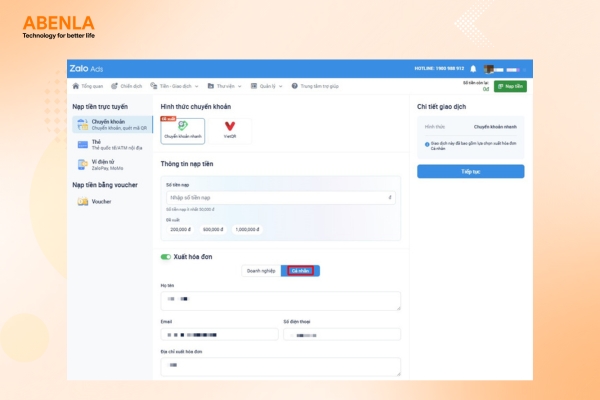Screen dimensions: 600x400
Task: Select the Chuyển khoản nhanh payment icon
Action: [x=183, y=126]
